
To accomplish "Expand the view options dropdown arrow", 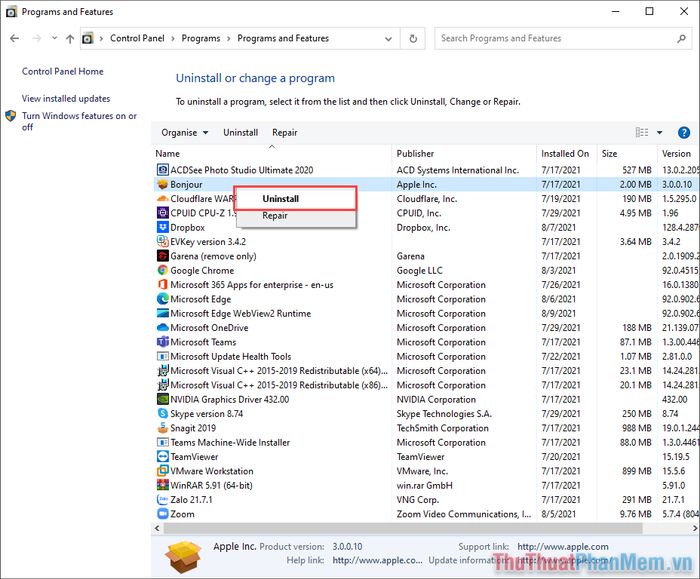I will (x=659, y=133).
